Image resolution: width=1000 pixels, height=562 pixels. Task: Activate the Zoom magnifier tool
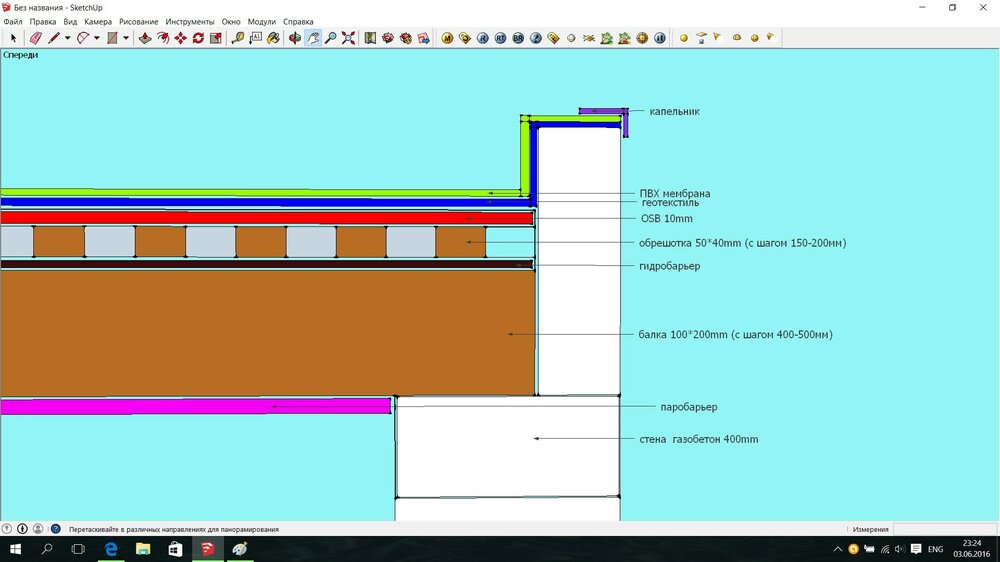pyautogui.click(x=330, y=38)
